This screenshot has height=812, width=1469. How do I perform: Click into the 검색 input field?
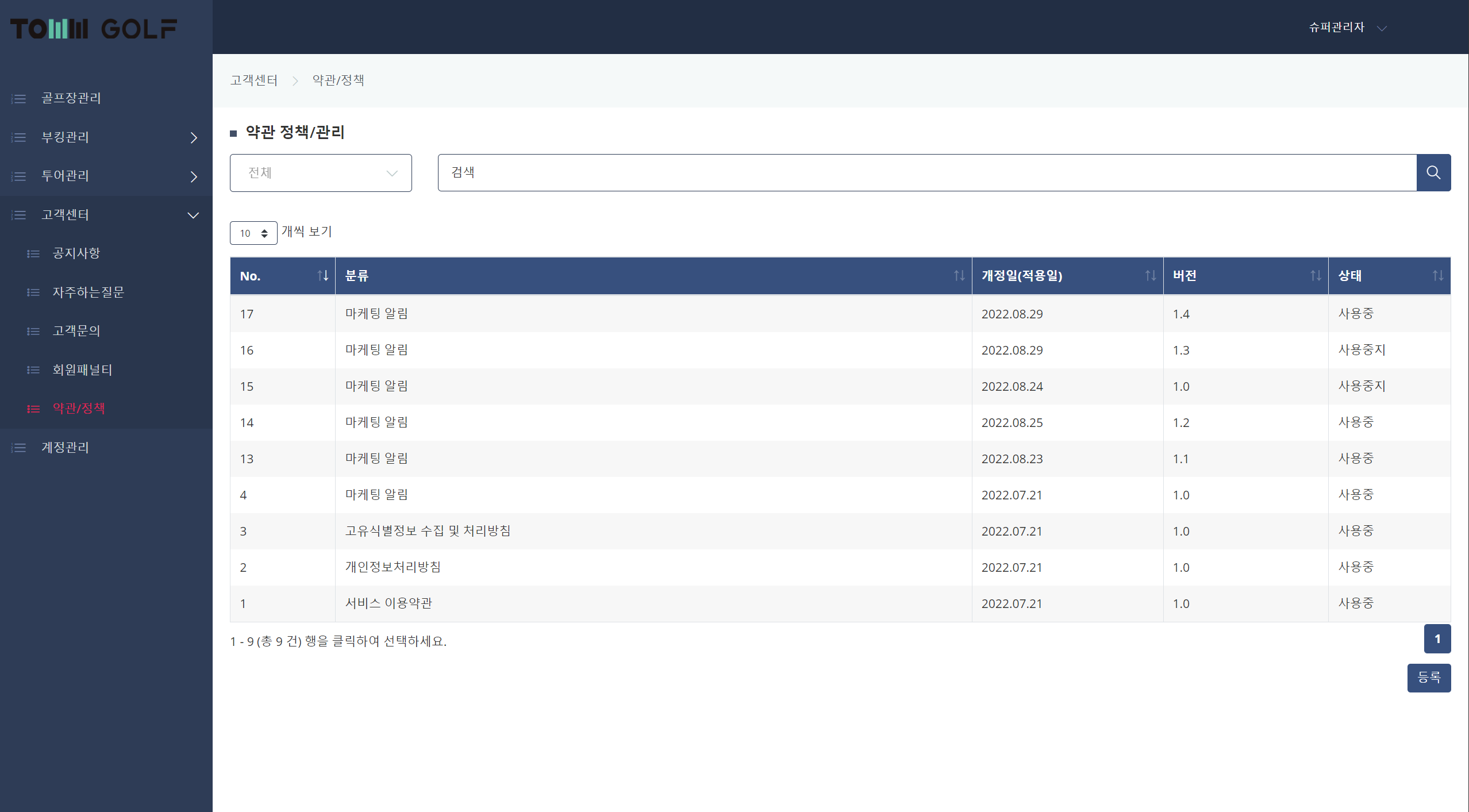click(x=926, y=172)
